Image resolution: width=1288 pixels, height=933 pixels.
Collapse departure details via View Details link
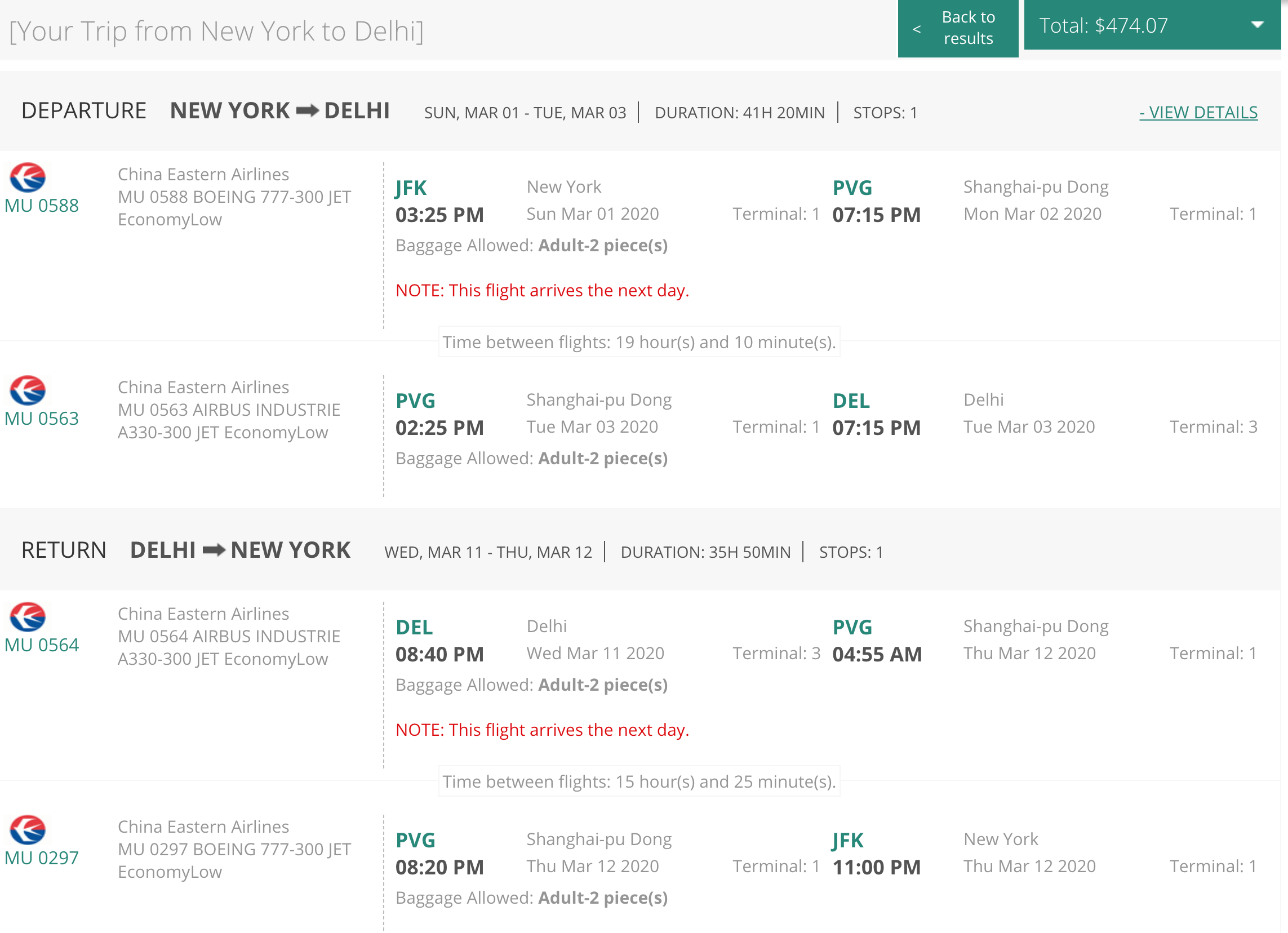tap(1198, 113)
